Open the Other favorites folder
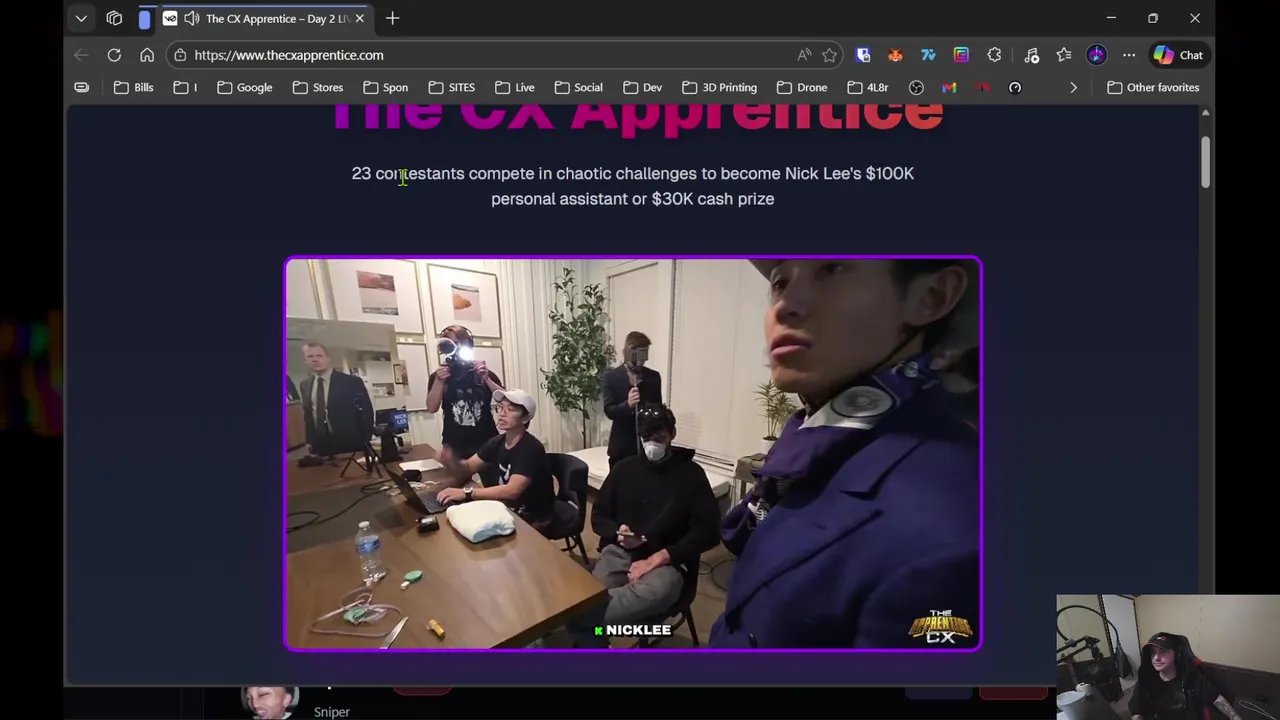The width and height of the screenshot is (1280, 720). tap(1153, 87)
